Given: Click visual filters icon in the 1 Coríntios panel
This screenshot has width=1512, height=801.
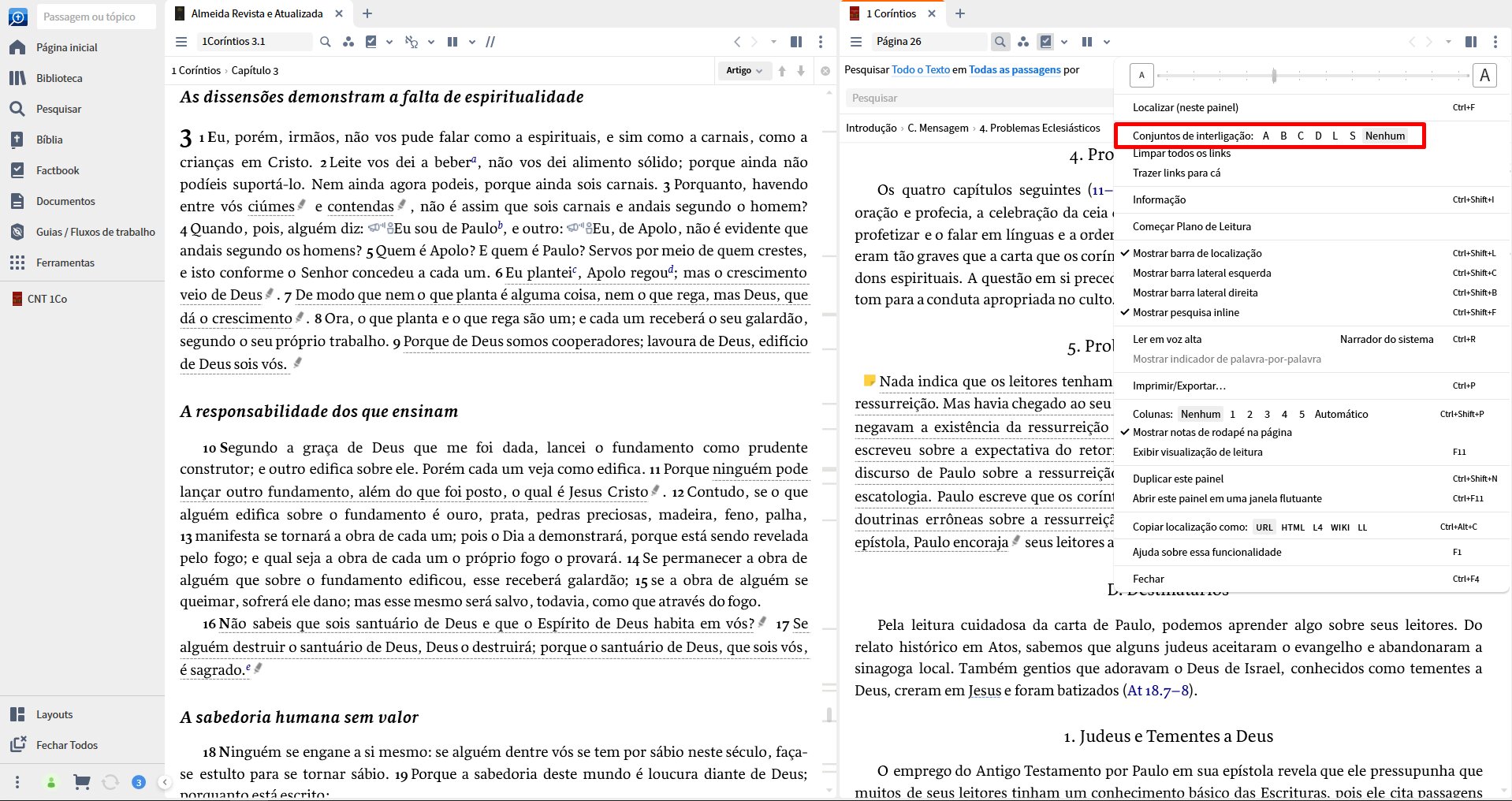Looking at the screenshot, I should pos(1022,42).
